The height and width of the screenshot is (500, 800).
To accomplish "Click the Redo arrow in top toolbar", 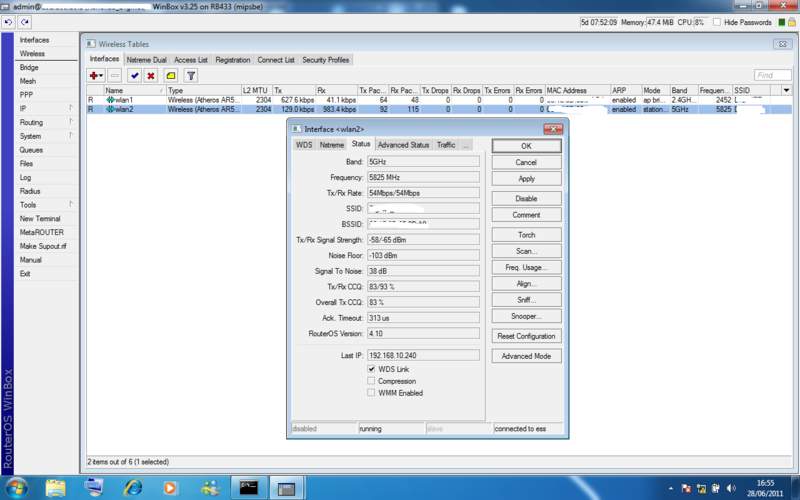I will (x=23, y=22).
